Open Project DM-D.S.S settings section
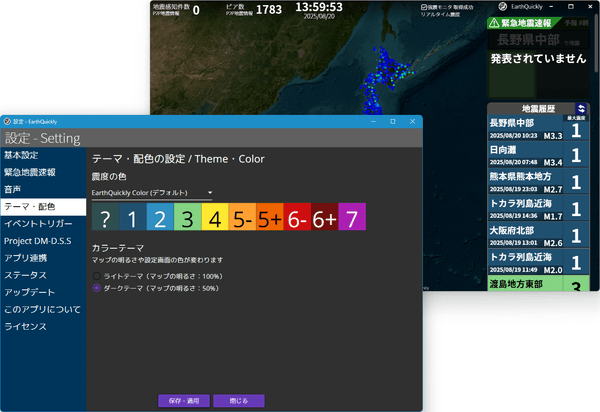 pyautogui.click(x=43, y=241)
